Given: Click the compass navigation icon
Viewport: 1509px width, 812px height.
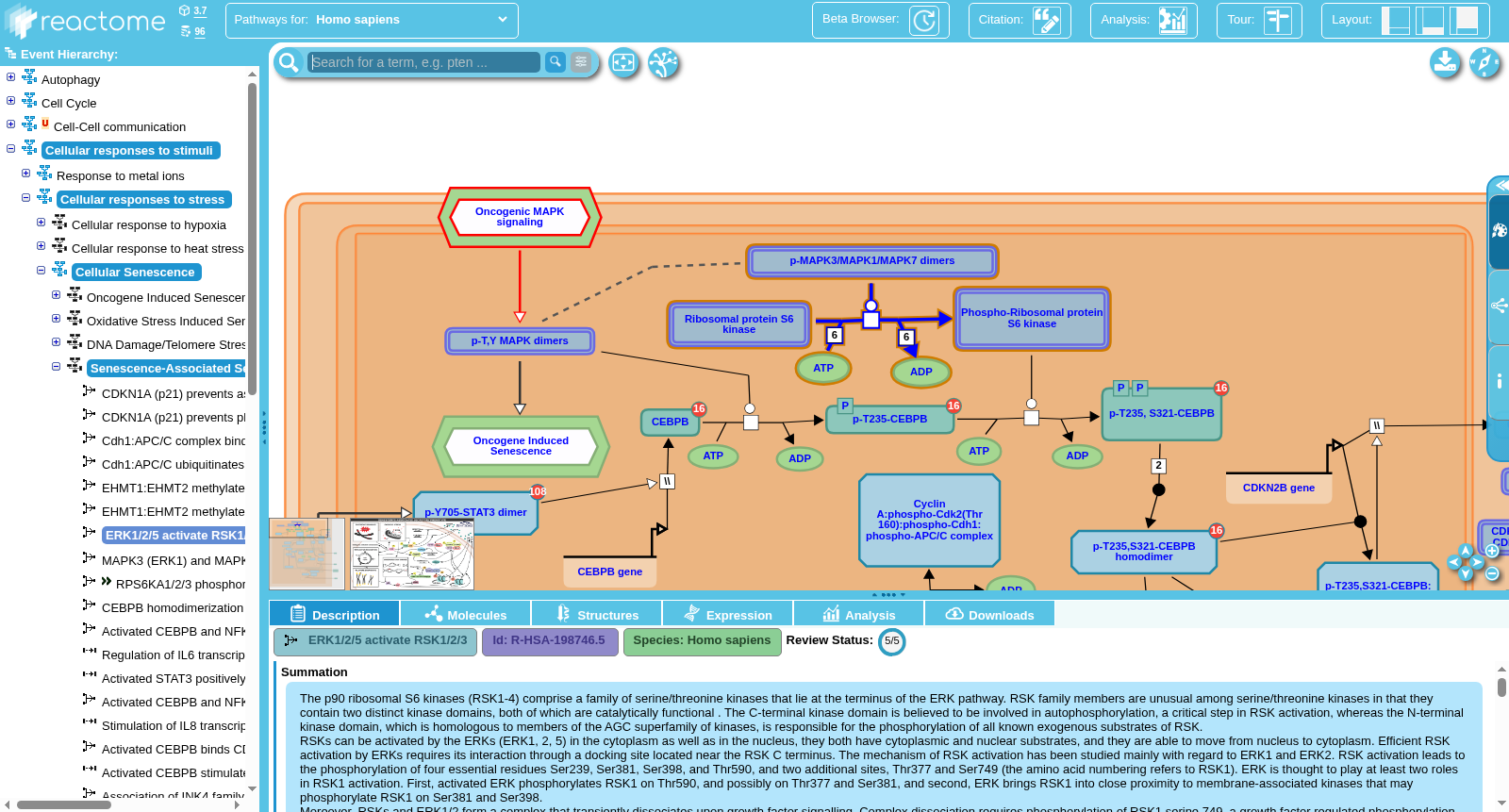Looking at the screenshot, I should [x=1484, y=63].
